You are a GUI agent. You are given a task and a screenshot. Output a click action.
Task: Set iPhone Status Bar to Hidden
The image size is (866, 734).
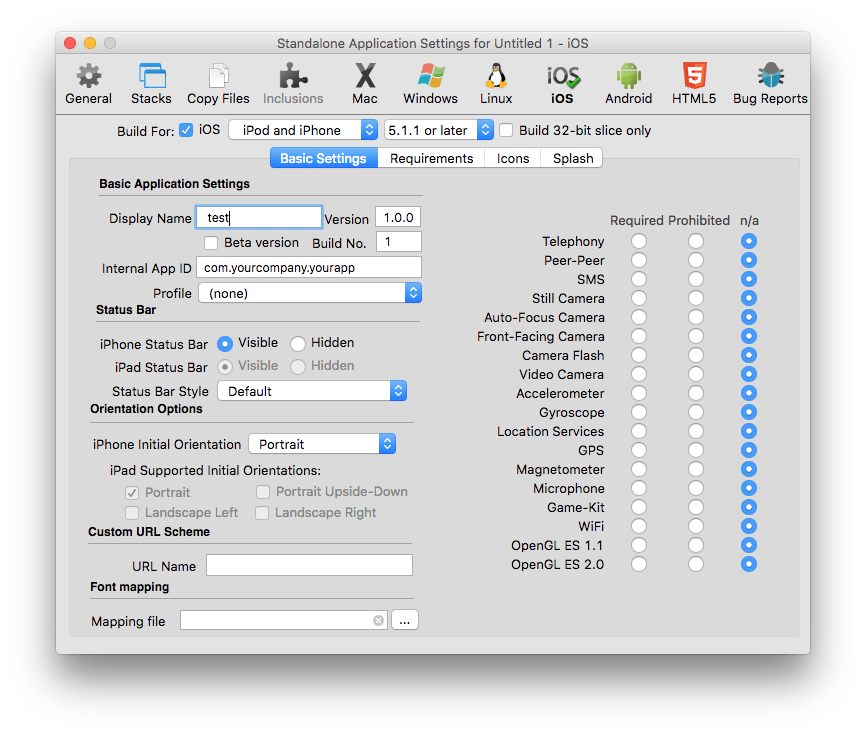click(298, 343)
